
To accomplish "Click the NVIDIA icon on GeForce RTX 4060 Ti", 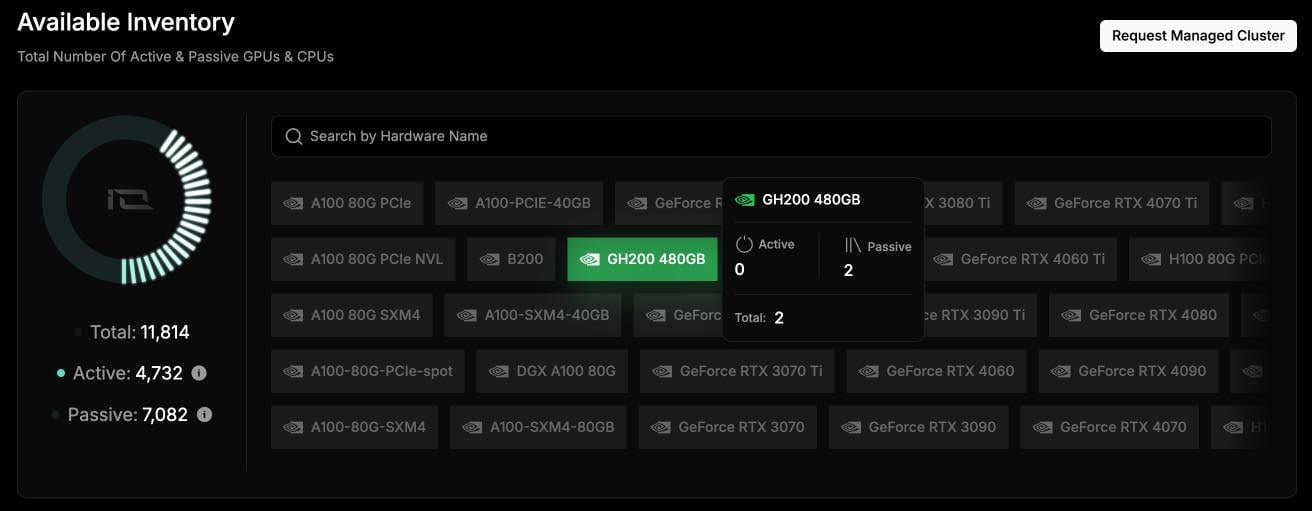I will [x=943, y=259].
